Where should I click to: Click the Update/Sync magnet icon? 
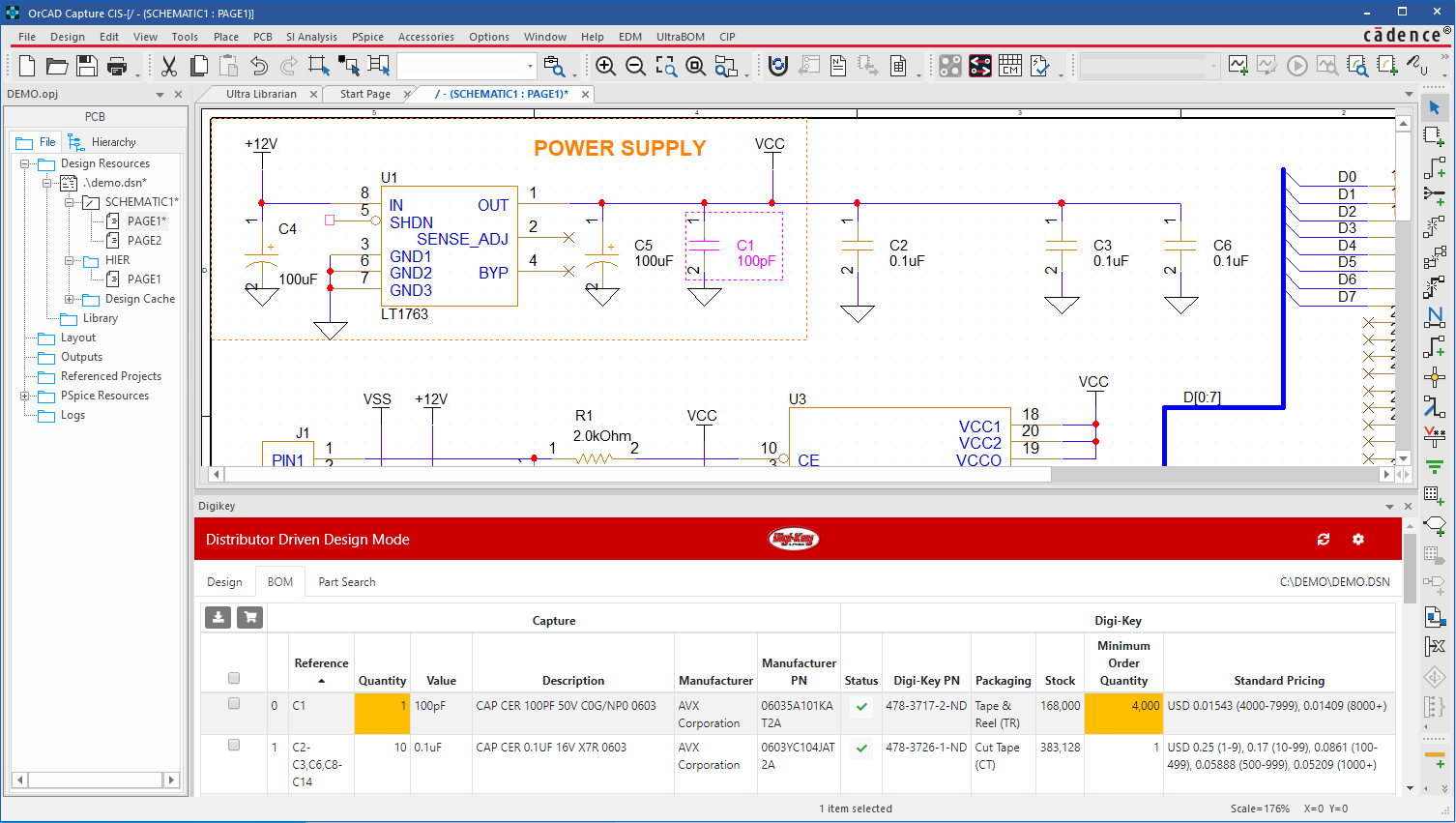pyautogui.click(x=778, y=66)
